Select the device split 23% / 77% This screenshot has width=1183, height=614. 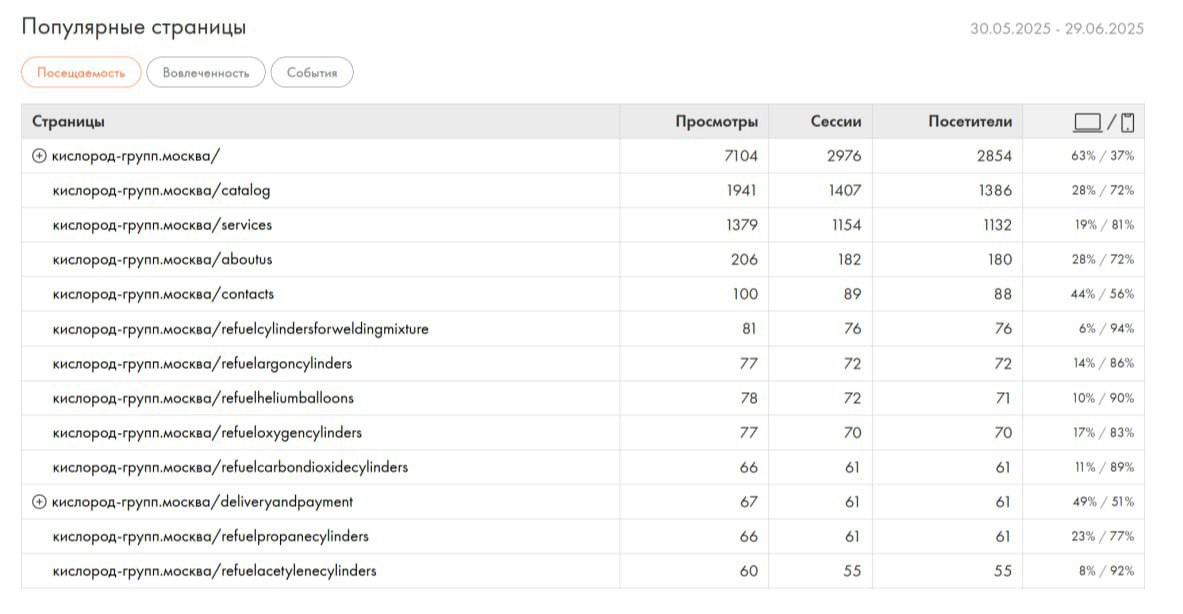coord(1102,537)
